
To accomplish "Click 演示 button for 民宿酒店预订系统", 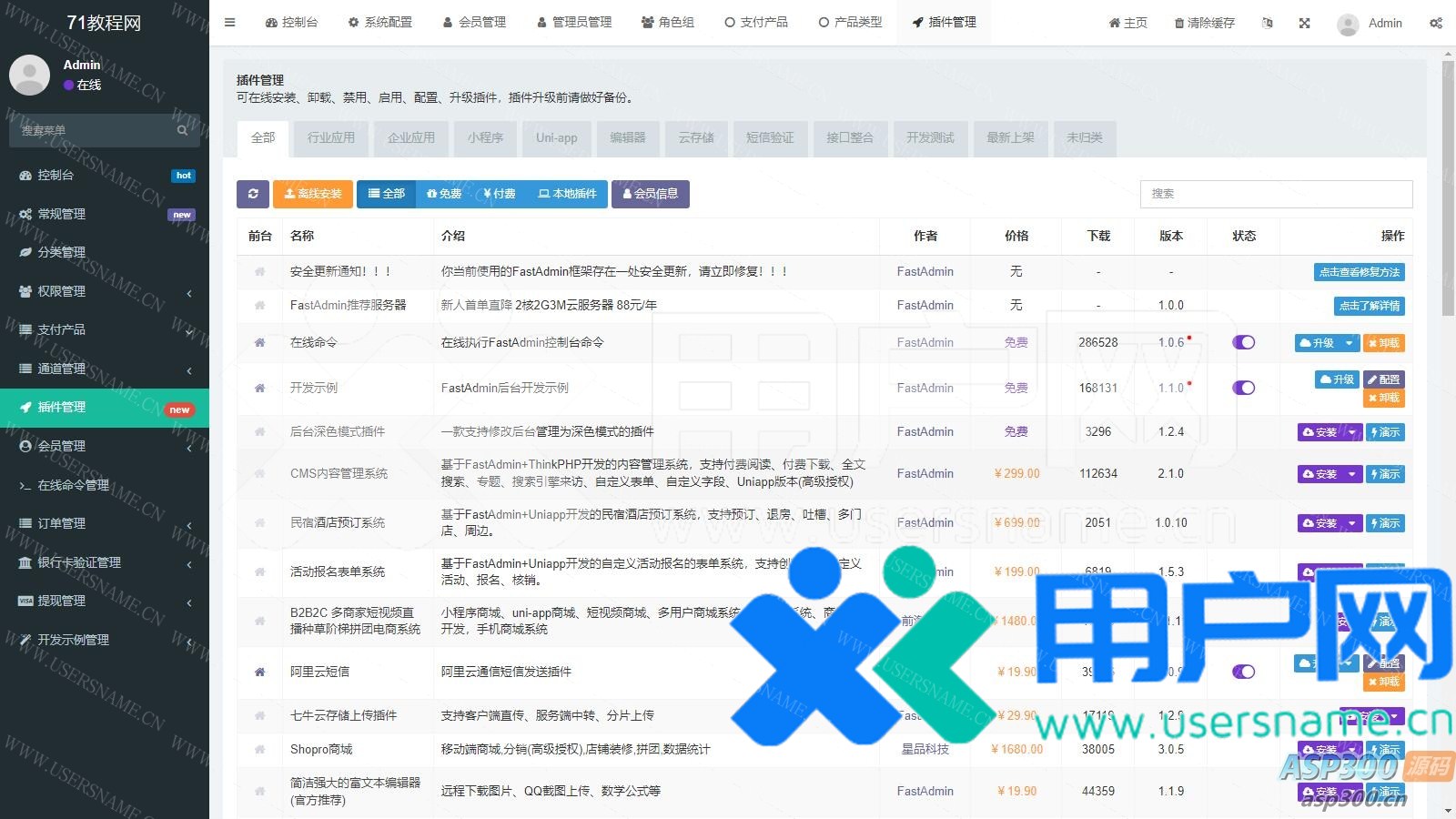I will point(1385,523).
